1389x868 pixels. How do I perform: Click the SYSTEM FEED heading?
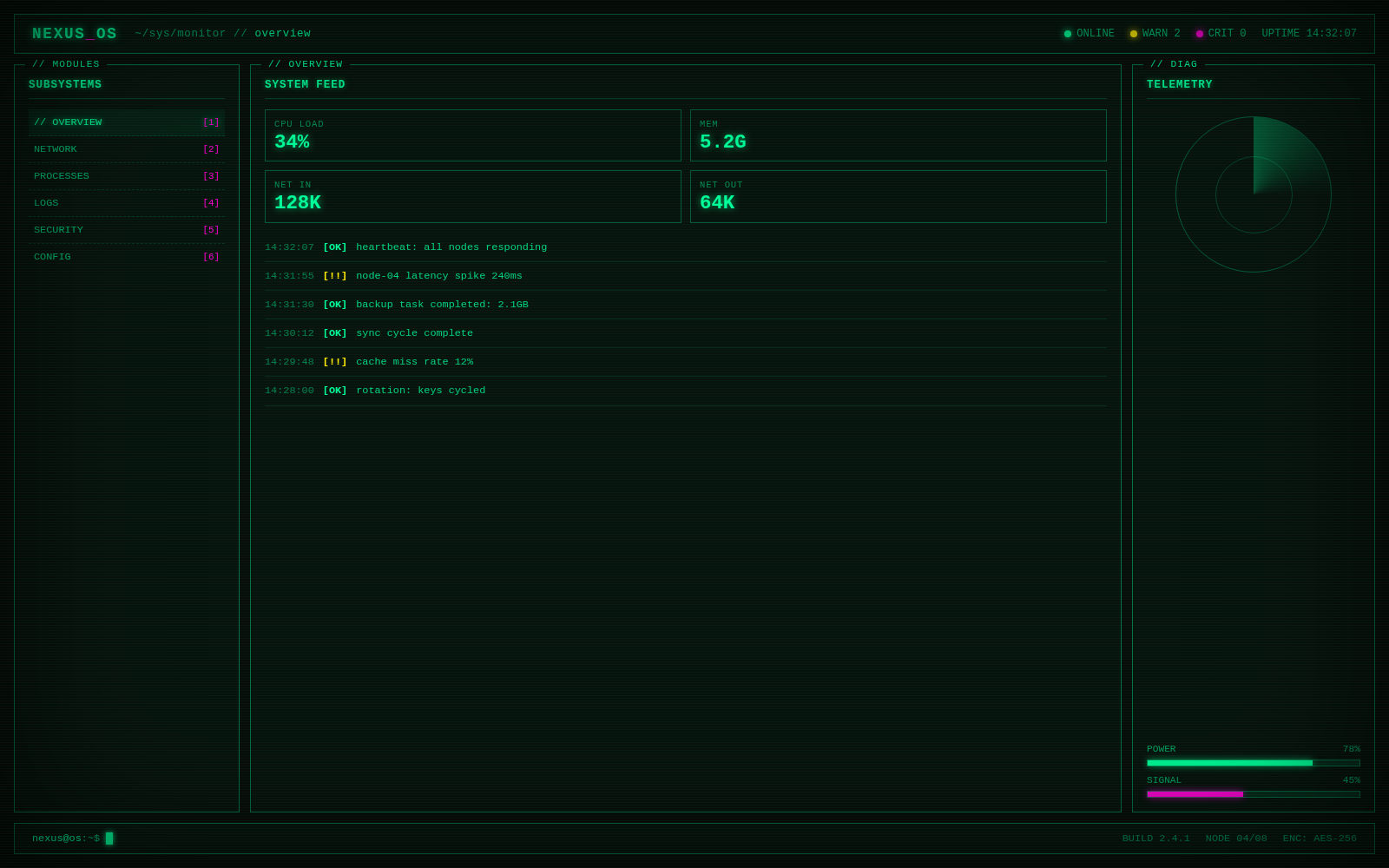click(305, 85)
